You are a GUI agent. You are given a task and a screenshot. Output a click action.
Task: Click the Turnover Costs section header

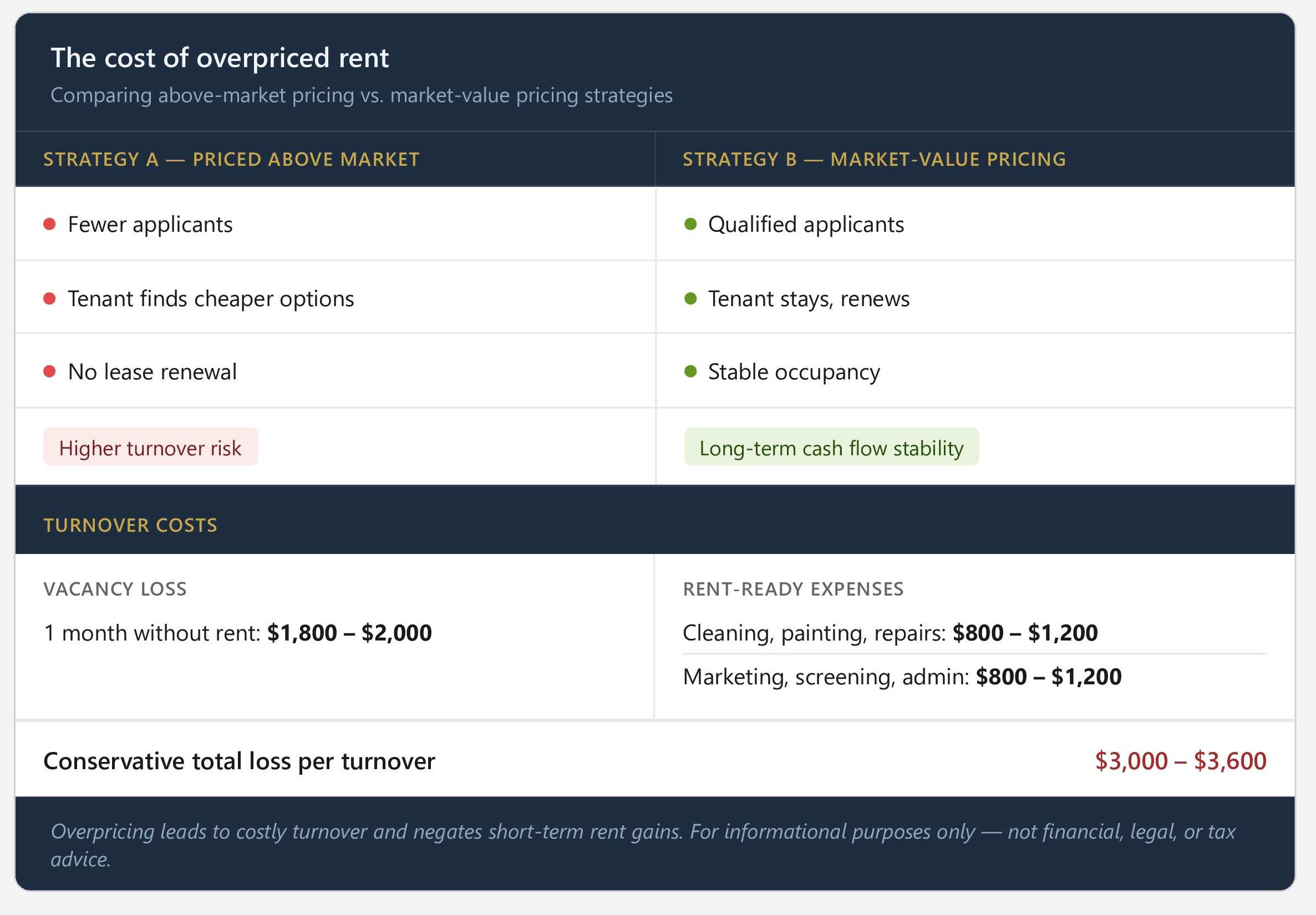coord(131,525)
